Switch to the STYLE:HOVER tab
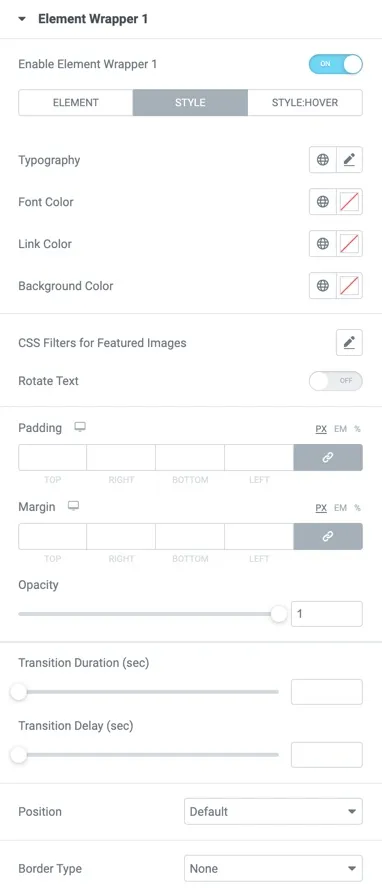The width and height of the screenshot is (382, 894). point(305,103)
